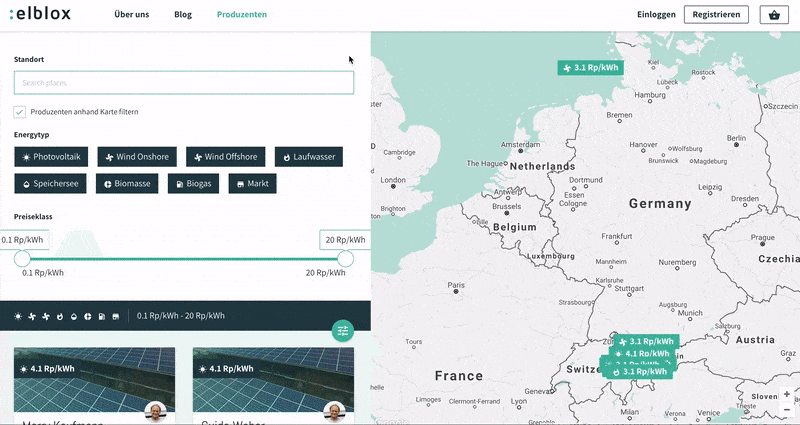Click the biomass icon in summary bar
This screenshot has height=425, width=800.
(88, 316)
